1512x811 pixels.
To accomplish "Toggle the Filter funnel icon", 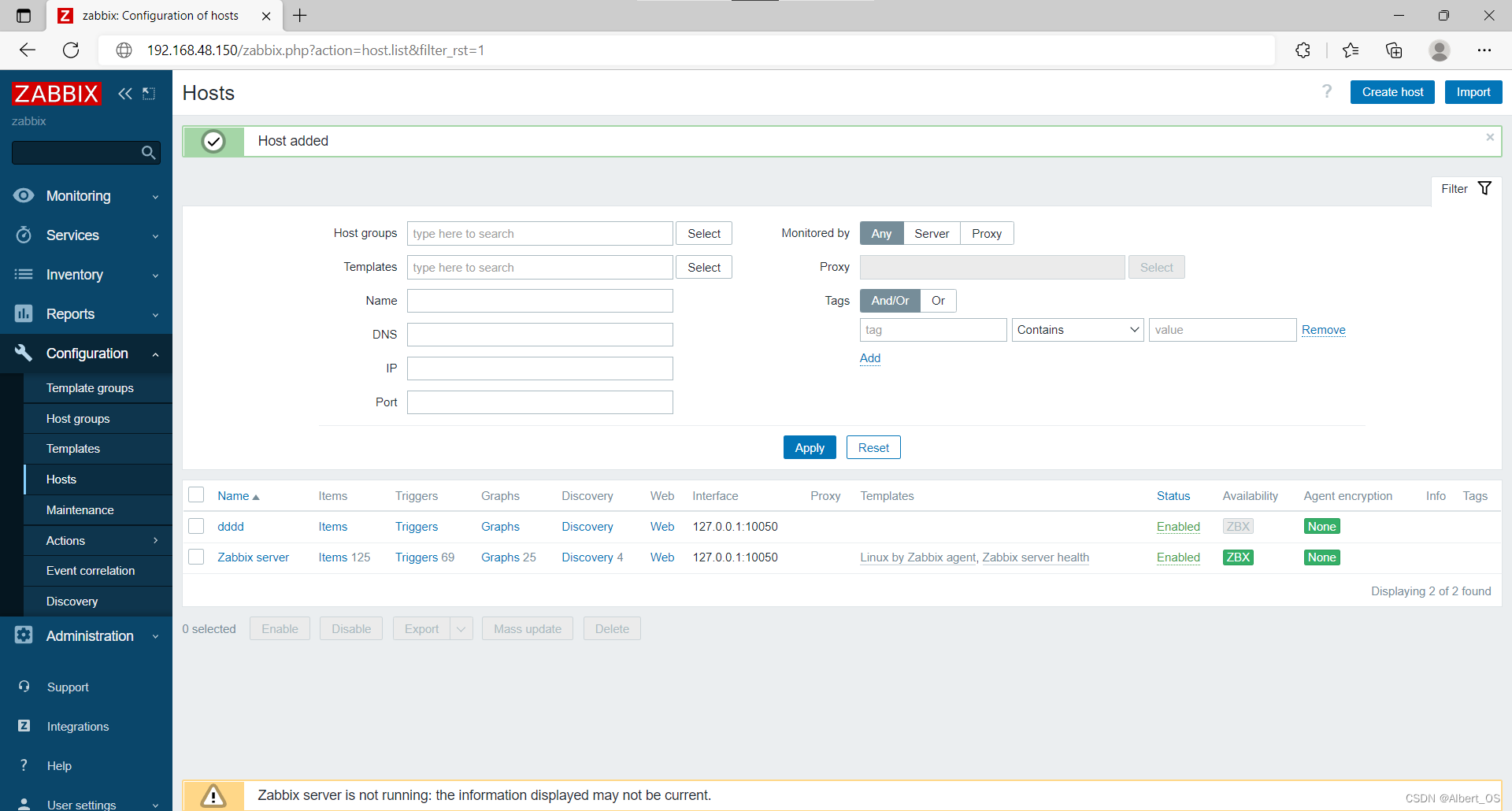I will 1484,188.
